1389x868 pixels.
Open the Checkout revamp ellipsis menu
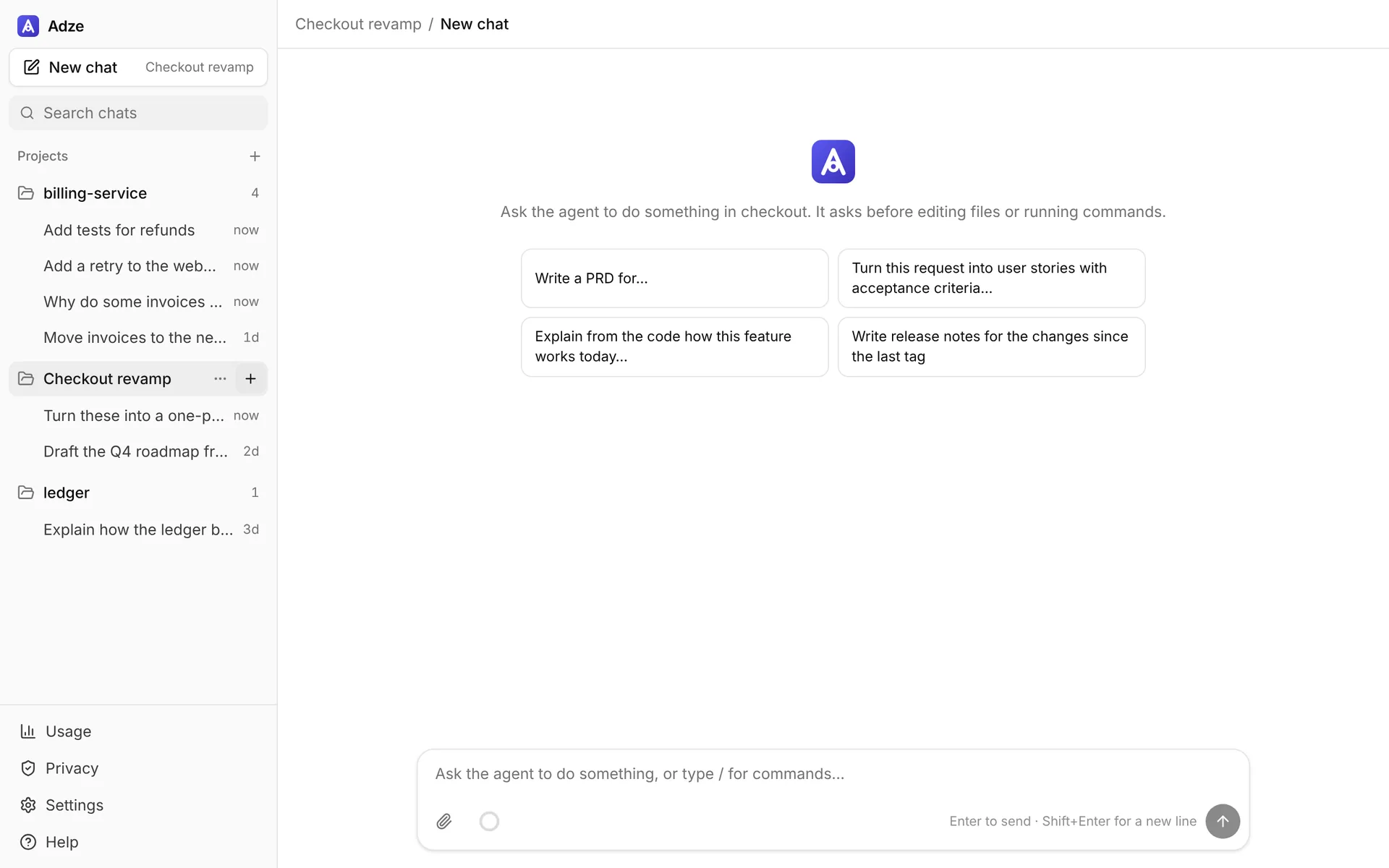(220, 378)
